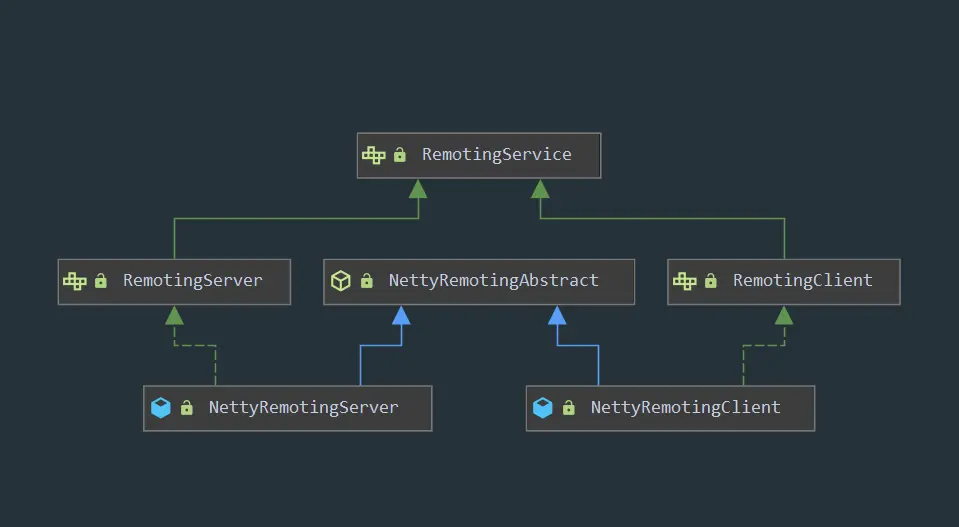The image size is (959, 527).
Task: Click the lock icon on NettyRemotingServer node
Action: tap(187, 408)
